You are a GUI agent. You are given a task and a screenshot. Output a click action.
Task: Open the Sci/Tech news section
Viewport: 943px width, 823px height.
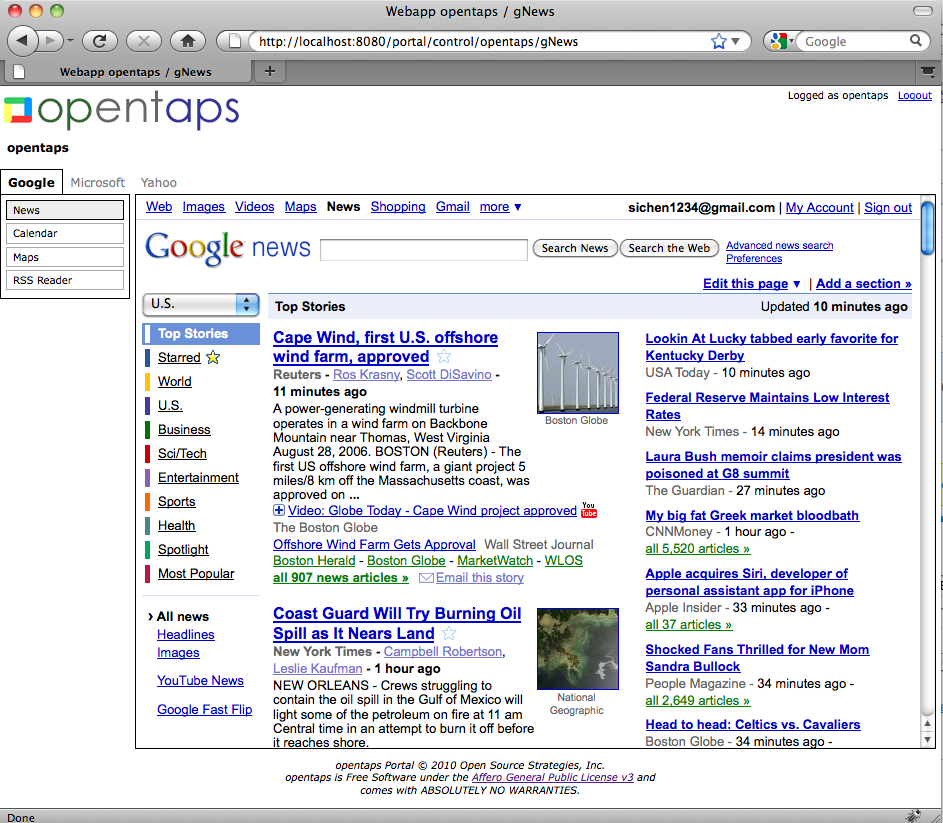(182, 454)
